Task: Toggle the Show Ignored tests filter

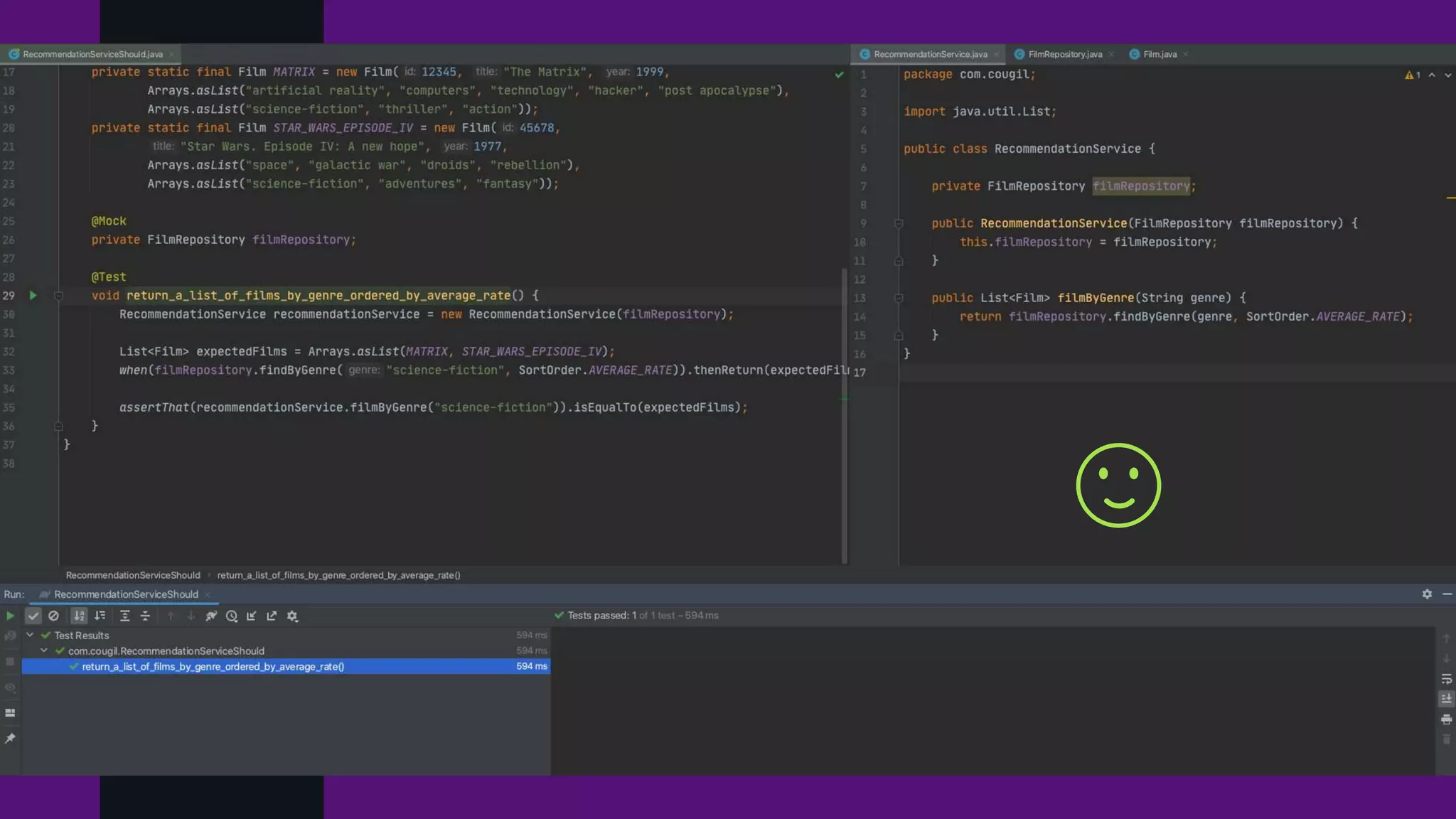Action: click(x=53, y=616)
